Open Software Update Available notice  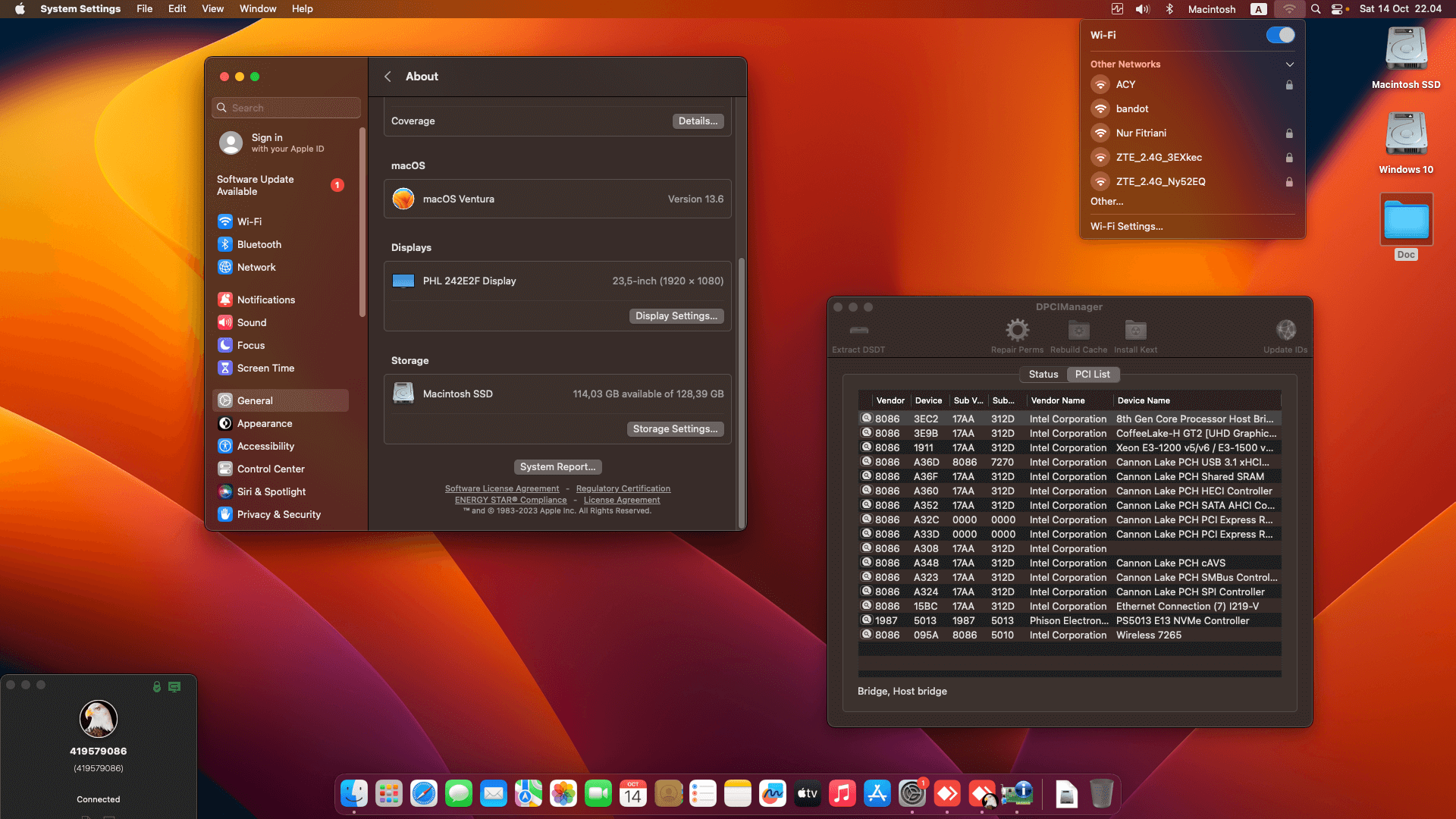(280, 185)
